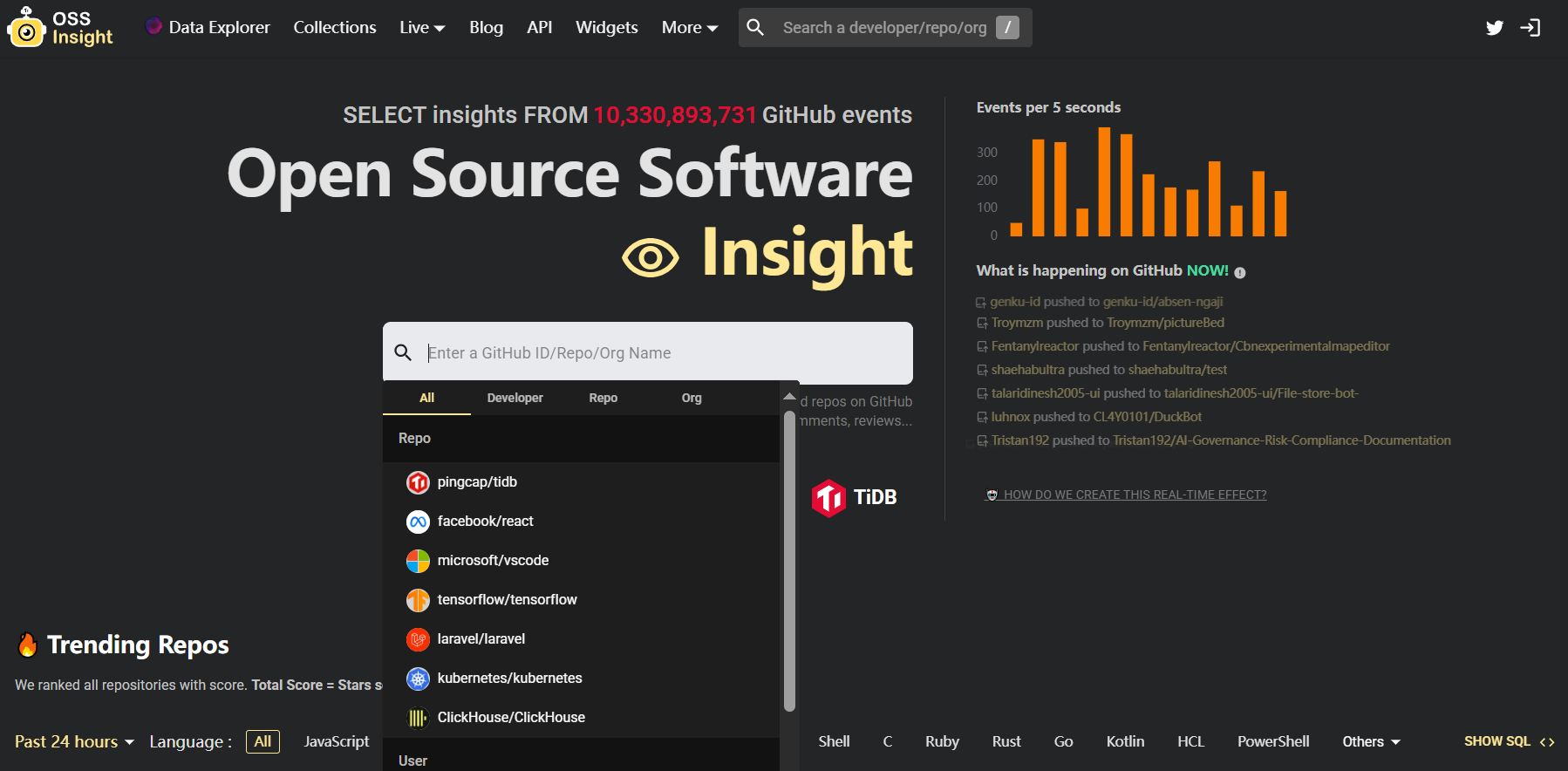Click the Trending Repos fire icon
This screenshot has width=1568, height=771.
pyautogui.click(x=28, y=645)
